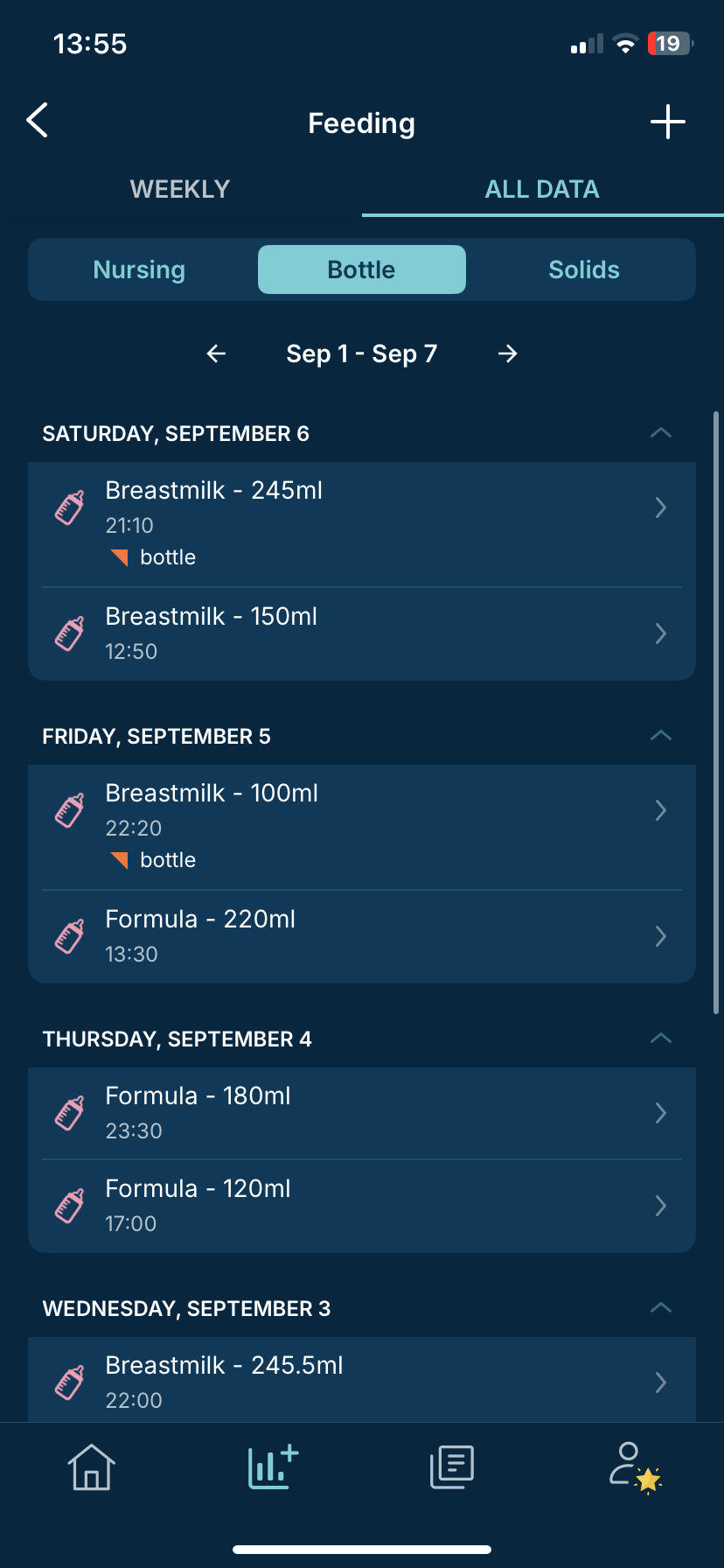
Task: Open the Breastmilk 245ml entry at 21:10
Action: click(x=362, y=524)
